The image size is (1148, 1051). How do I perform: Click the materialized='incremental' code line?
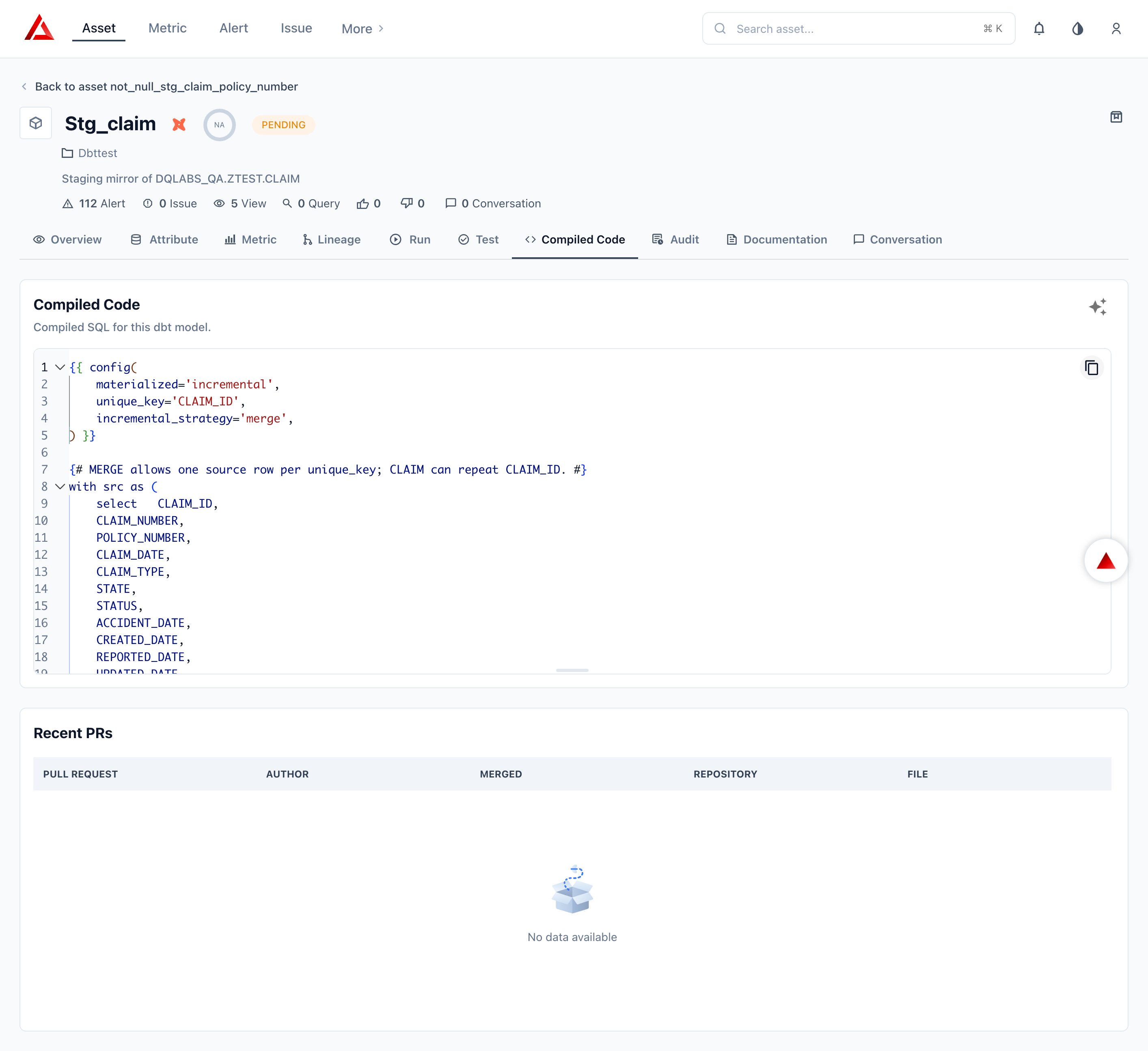pos(188,384)
